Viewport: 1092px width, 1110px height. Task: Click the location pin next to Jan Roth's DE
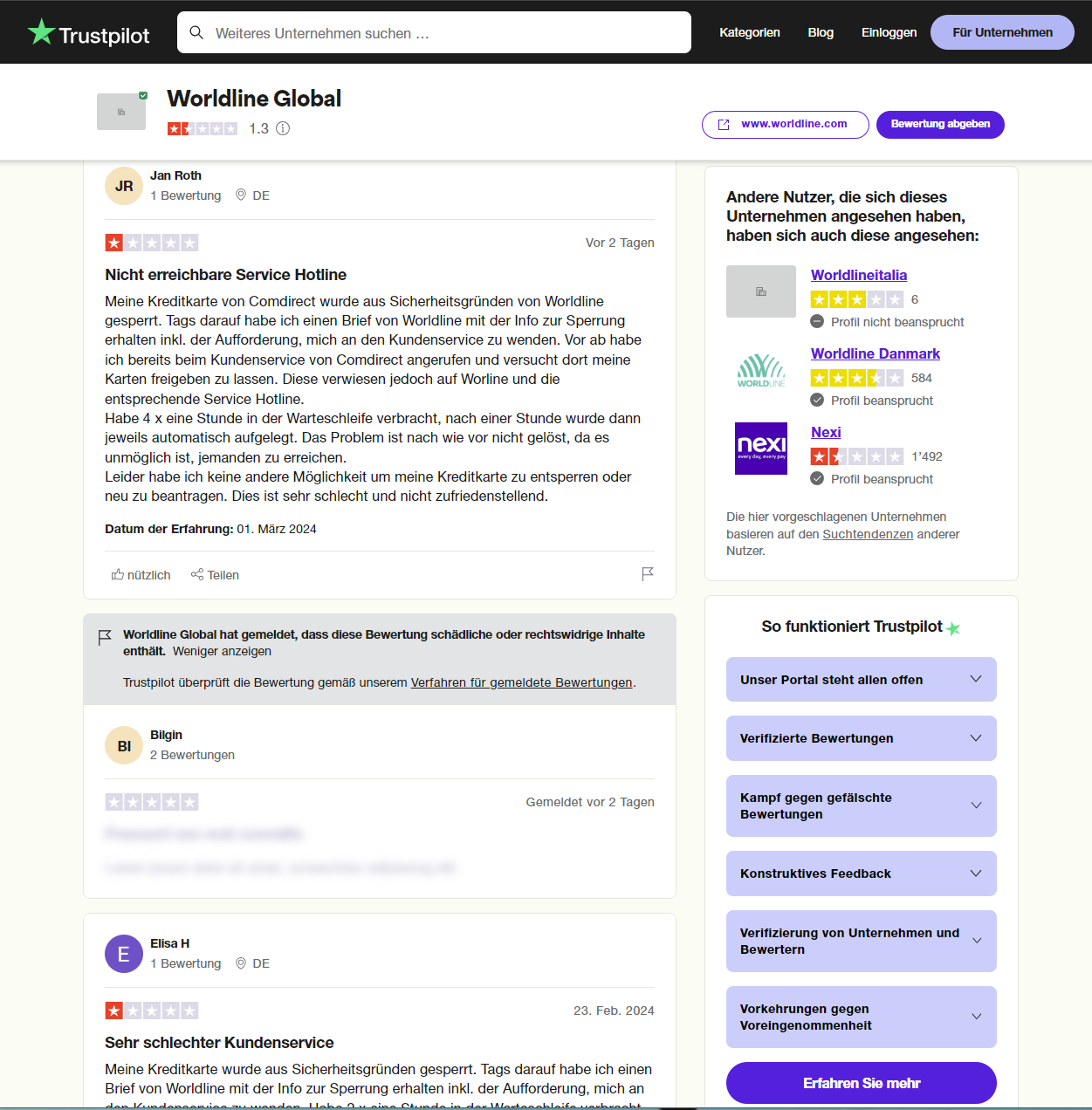coord(241,195)
